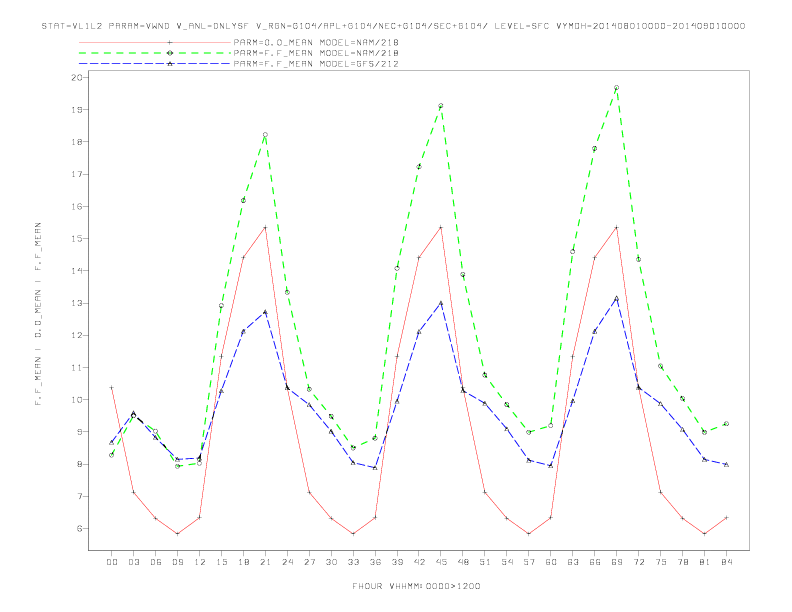This screenshot has height=612, width=792.
Task: Click the chart title line starting STAT=VL1L2
Action: point(393,26)
